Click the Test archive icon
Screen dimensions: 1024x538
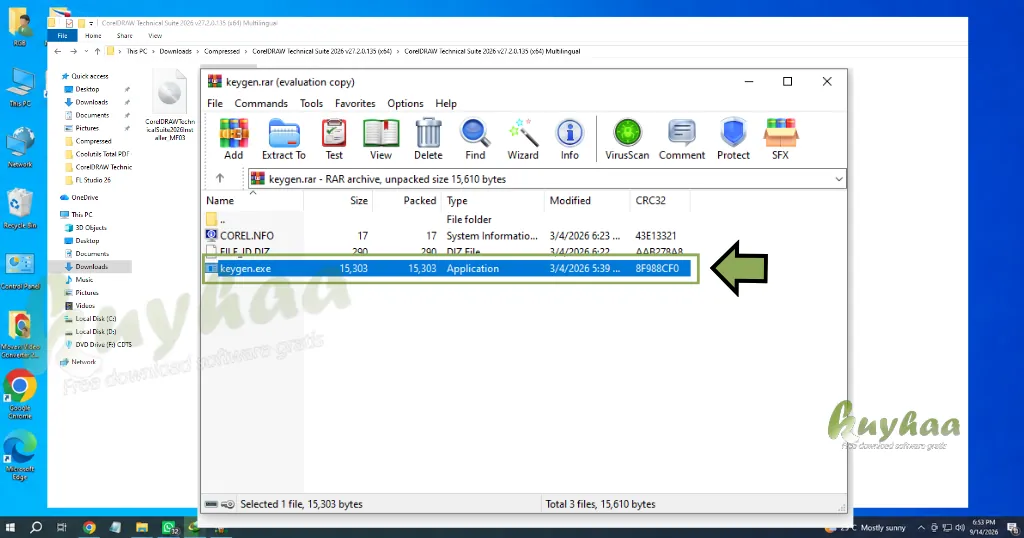[334, 139]
